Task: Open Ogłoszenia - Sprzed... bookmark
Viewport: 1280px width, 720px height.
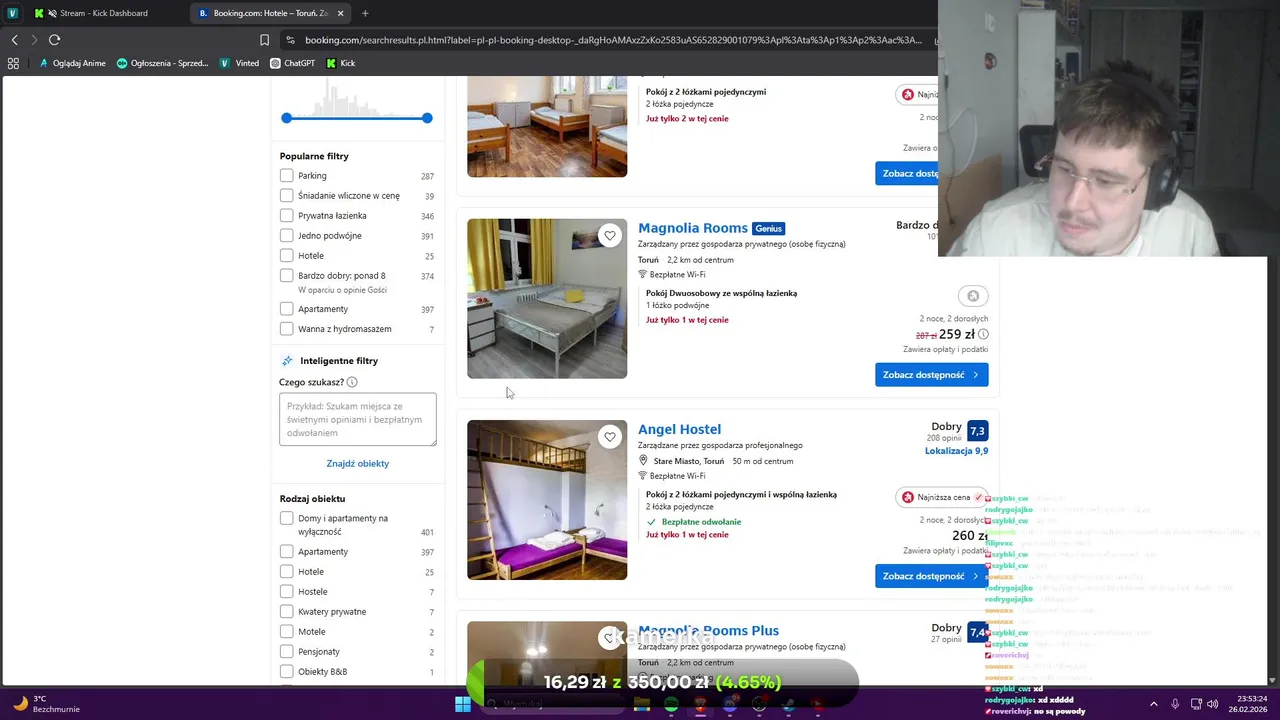Action: 163,63
